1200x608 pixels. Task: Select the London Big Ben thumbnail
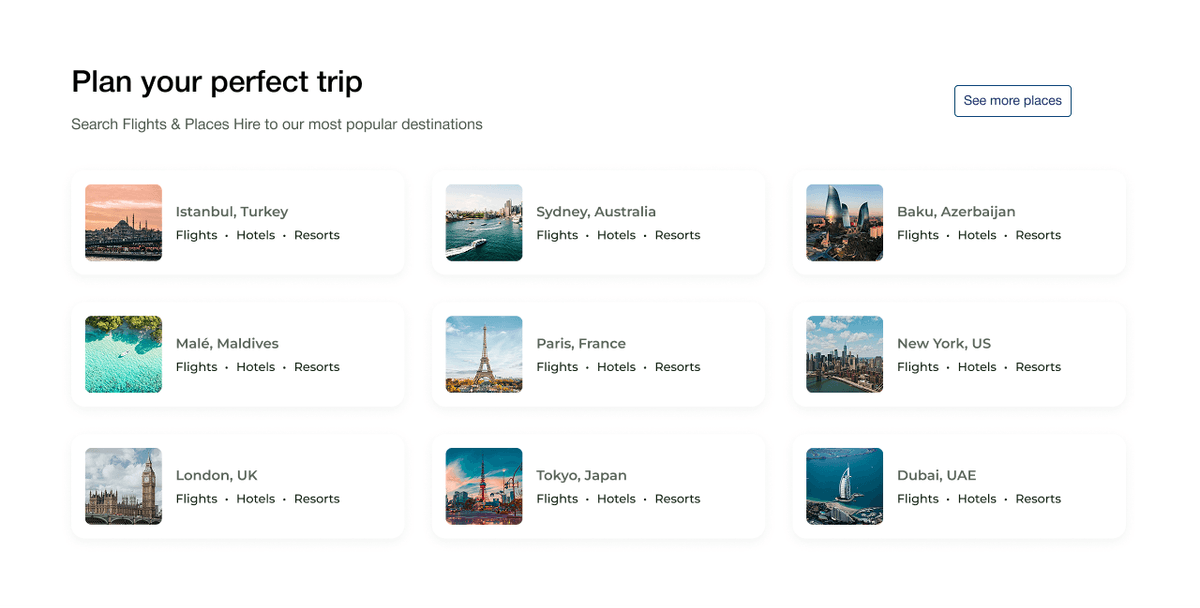pos(123,487)
